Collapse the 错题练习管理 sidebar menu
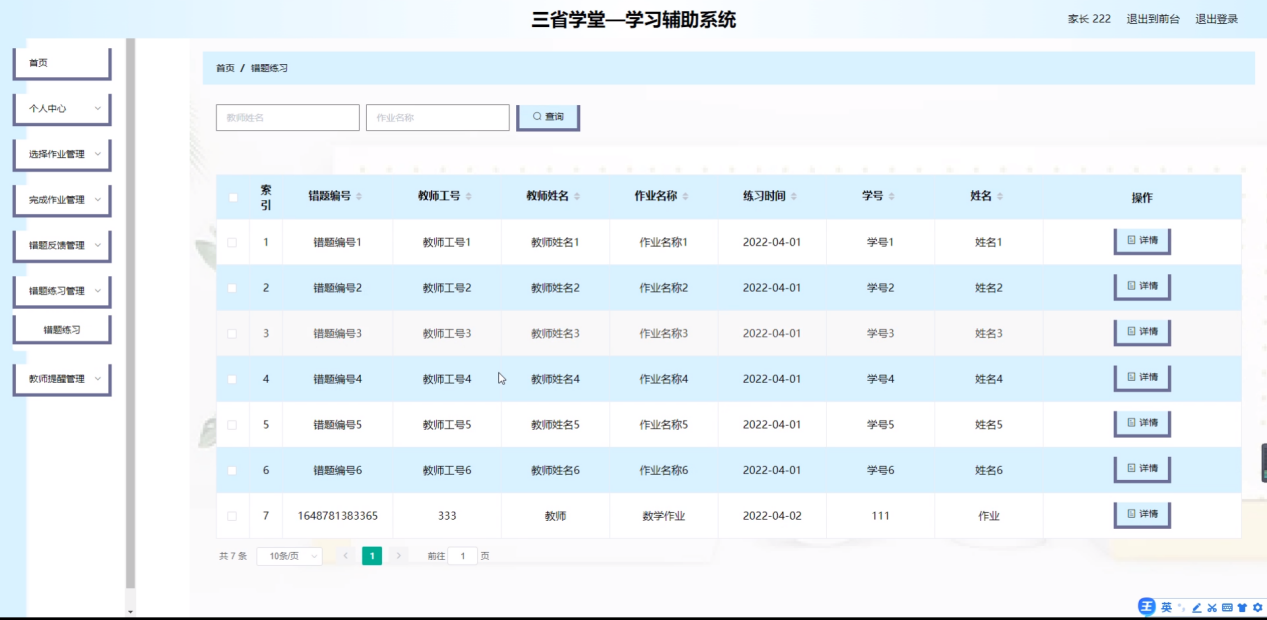 coord(62,291)
